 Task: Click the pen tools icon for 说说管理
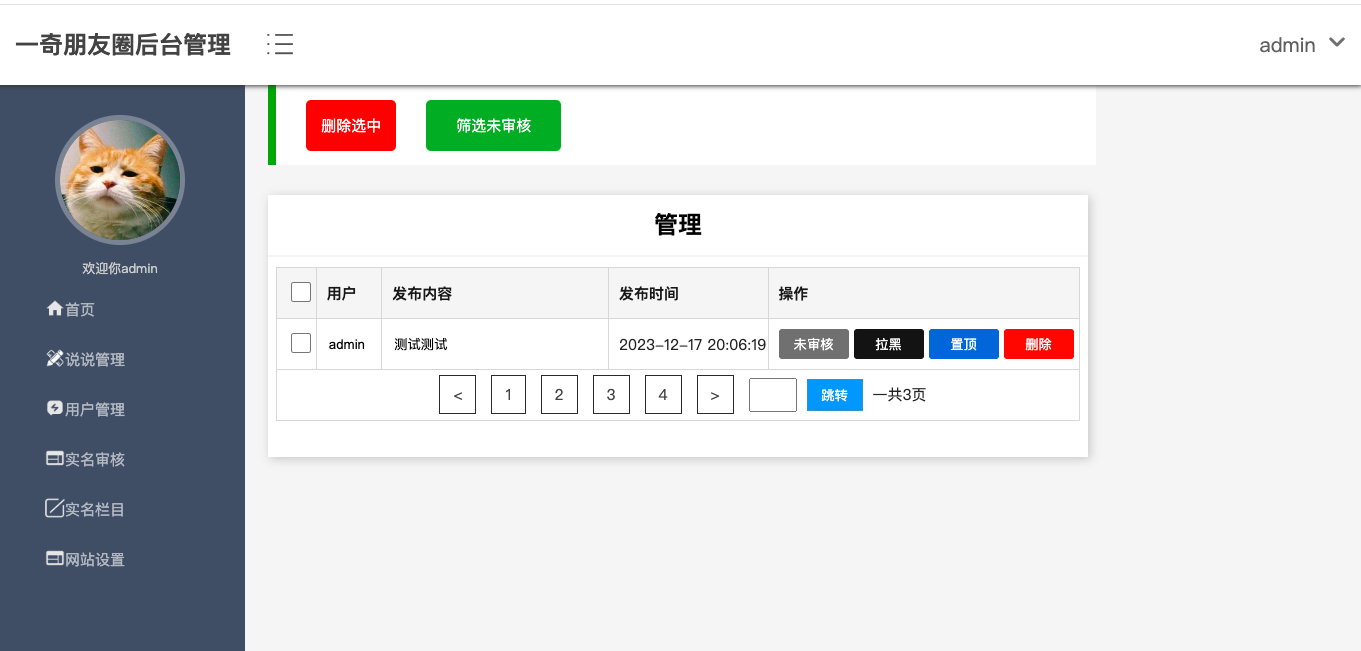[56, 359]
